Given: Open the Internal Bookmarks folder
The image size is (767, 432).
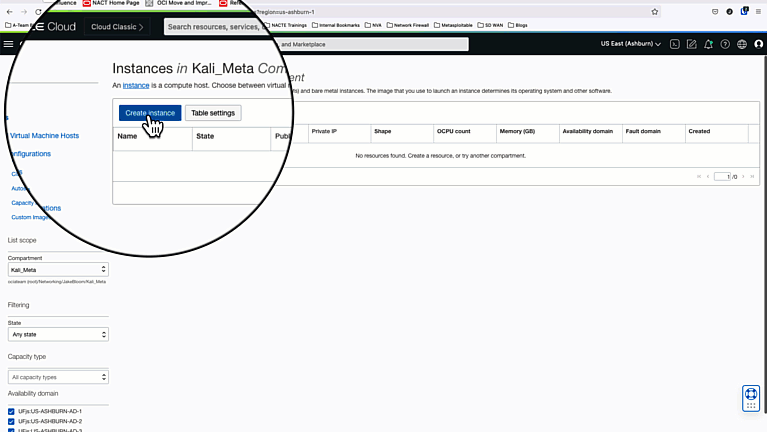Looking at the screenshot, I should pyautogui.click(x=336, y=25).
